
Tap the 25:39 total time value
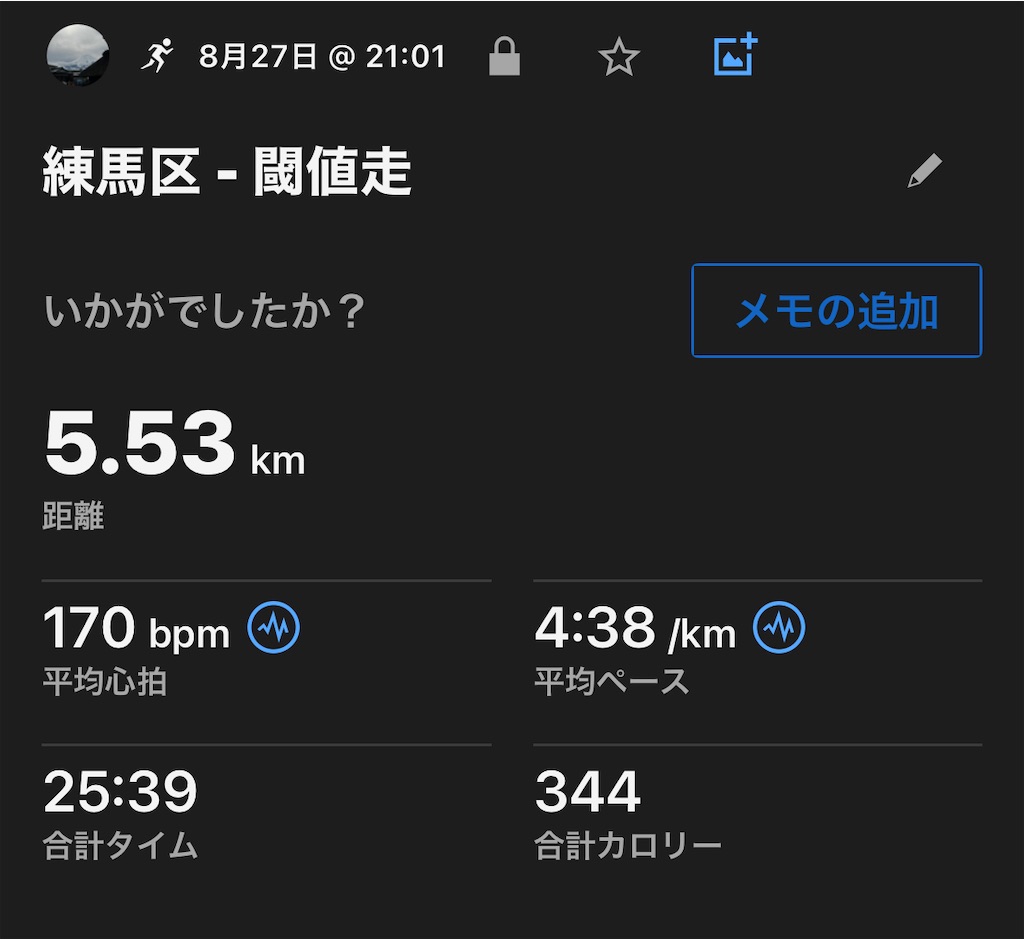120,791
